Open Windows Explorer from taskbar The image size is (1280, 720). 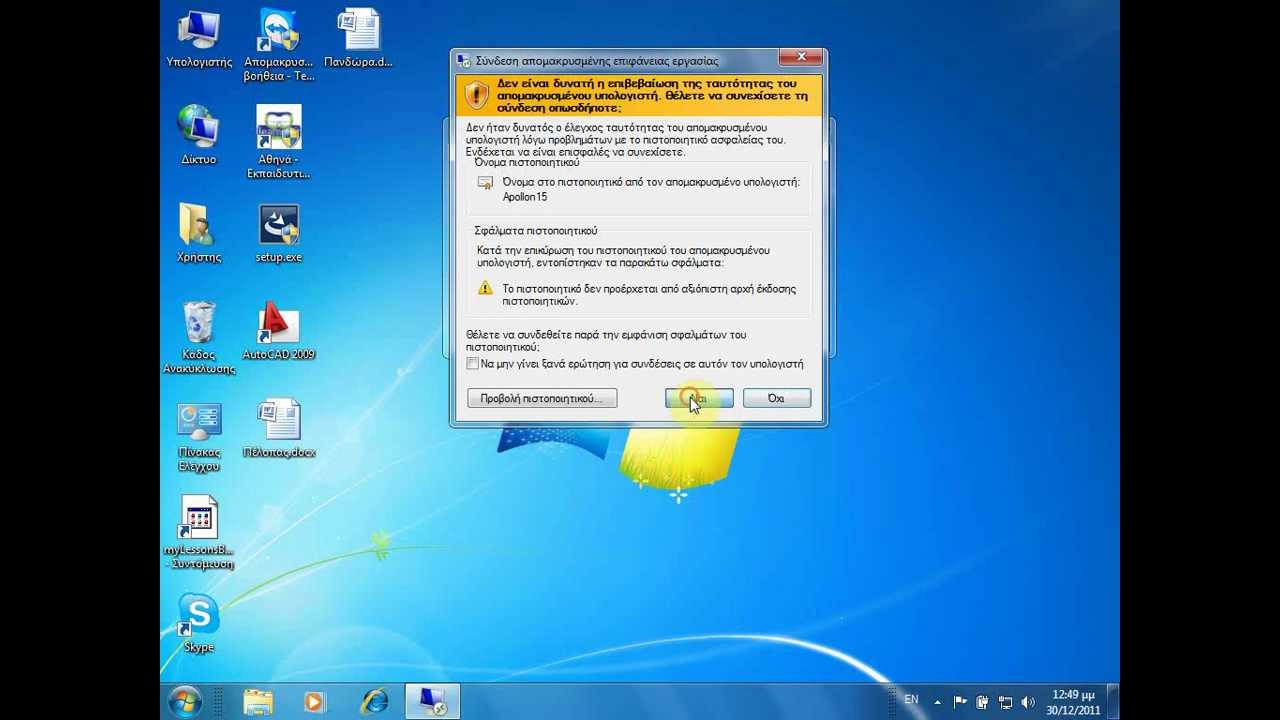click(258, 702)
